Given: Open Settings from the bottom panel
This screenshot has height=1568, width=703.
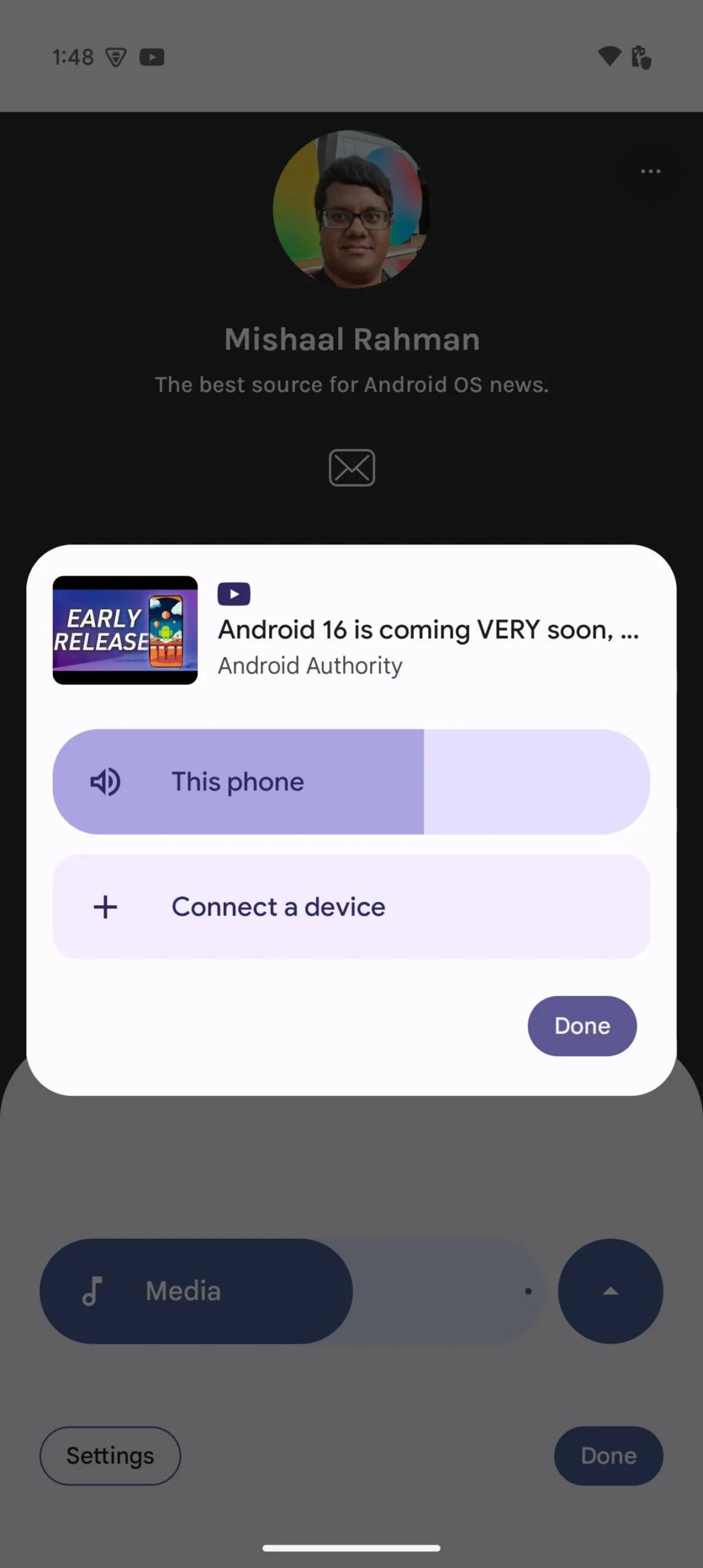Looking at the screenshot, I should 109,1455.
